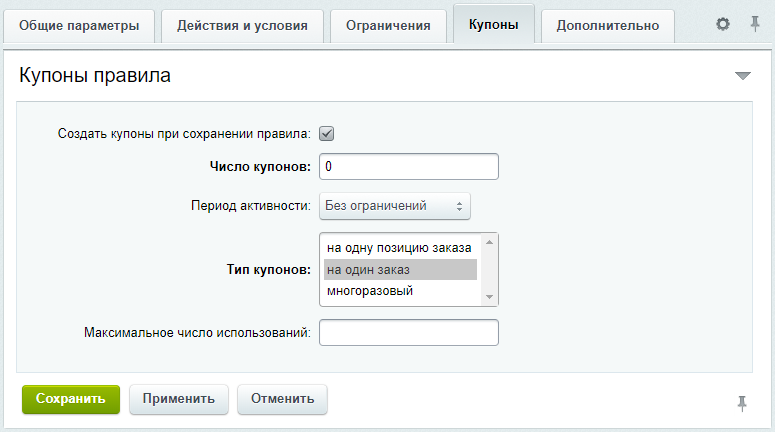This screenshot has width=775, height=432.
Task: Toggle the bottom pin icon next to buttons
Action: (x=742, y=403)
